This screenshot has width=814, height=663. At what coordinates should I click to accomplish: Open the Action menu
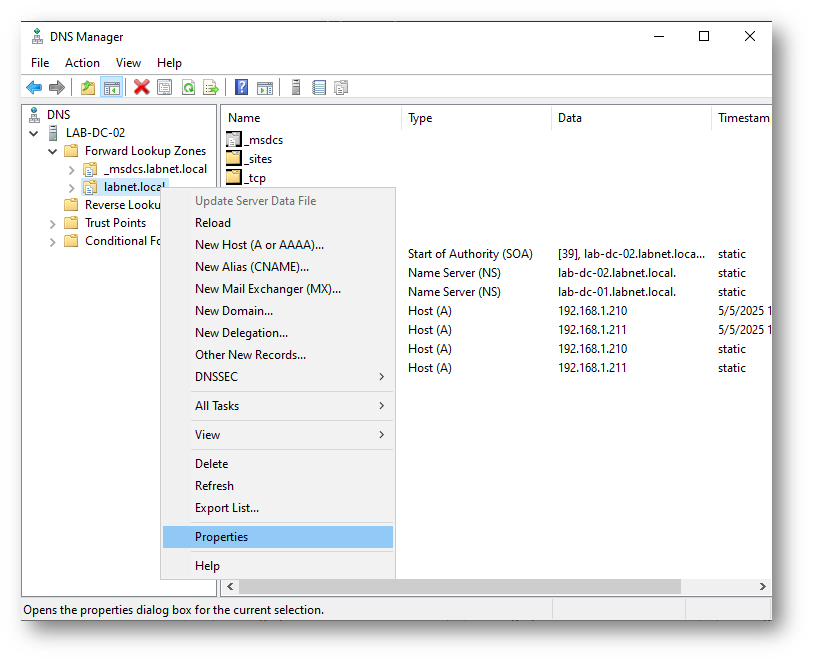coord(82,63)
